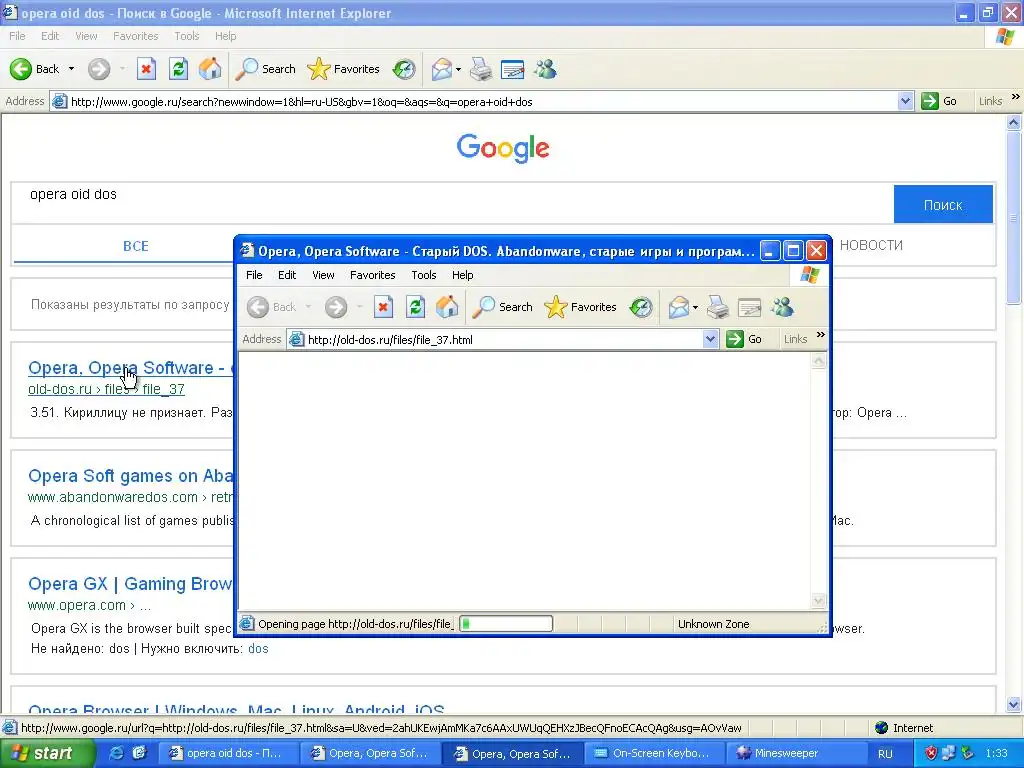Expand popup window address bar dropdown
This screenshot has width=1024, height=768.
pyautogui.click(x=711, y=339)
